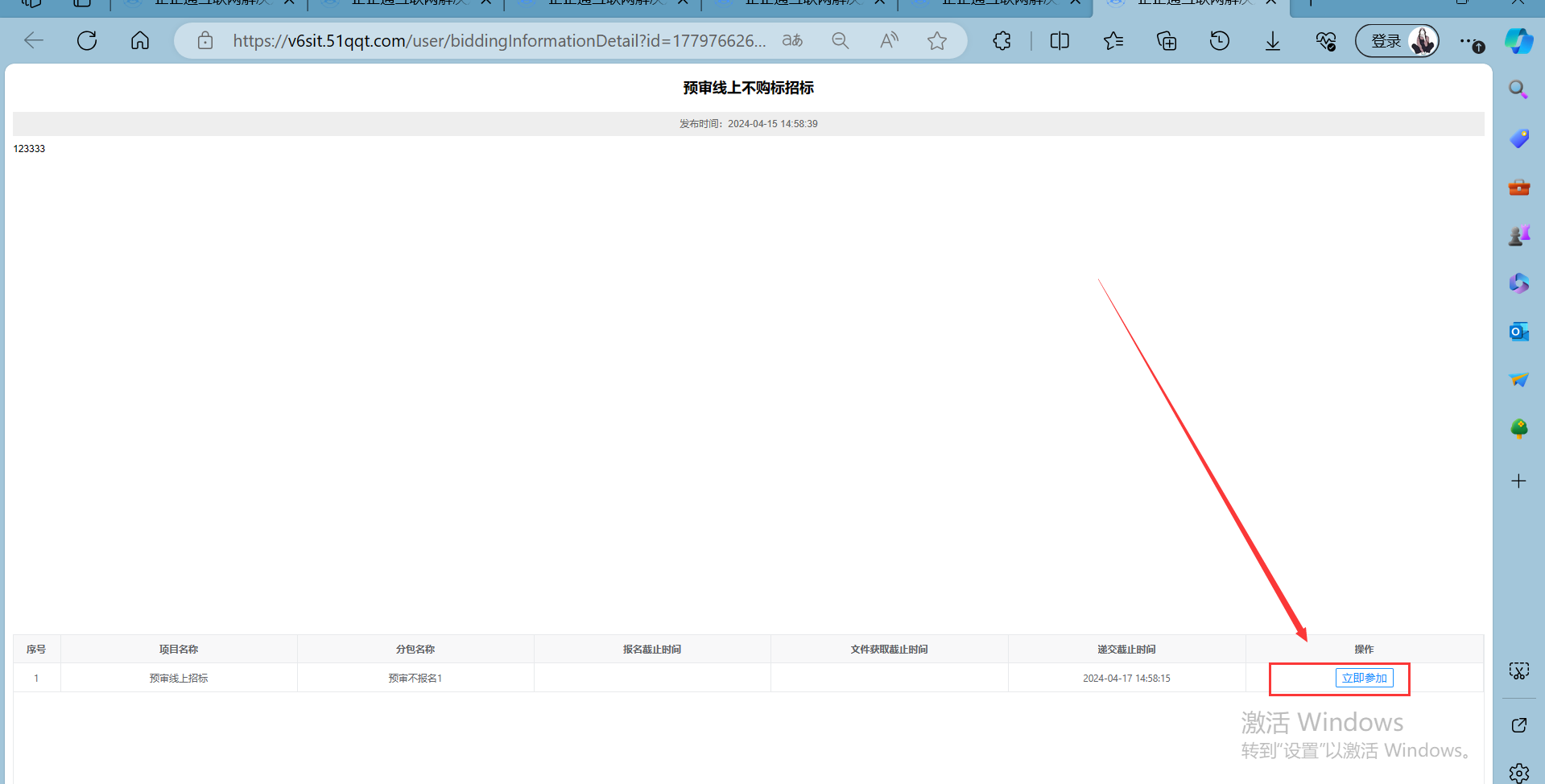Open sidebar settings gear
This screenshot has width=1545, height=784.
1519,774
